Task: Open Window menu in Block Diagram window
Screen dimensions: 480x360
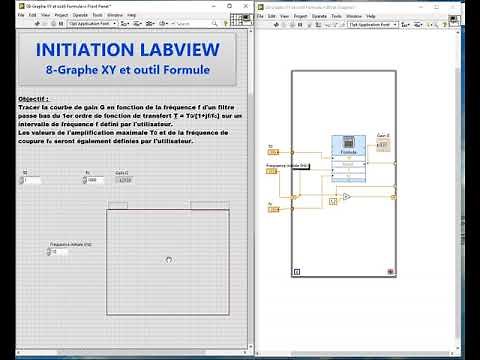Action: tap(354, 16)
